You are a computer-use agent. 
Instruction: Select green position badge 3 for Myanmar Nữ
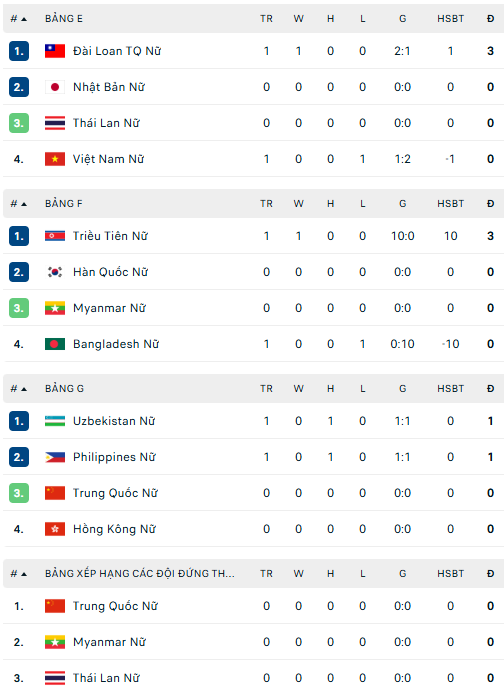tap(19, 308)
